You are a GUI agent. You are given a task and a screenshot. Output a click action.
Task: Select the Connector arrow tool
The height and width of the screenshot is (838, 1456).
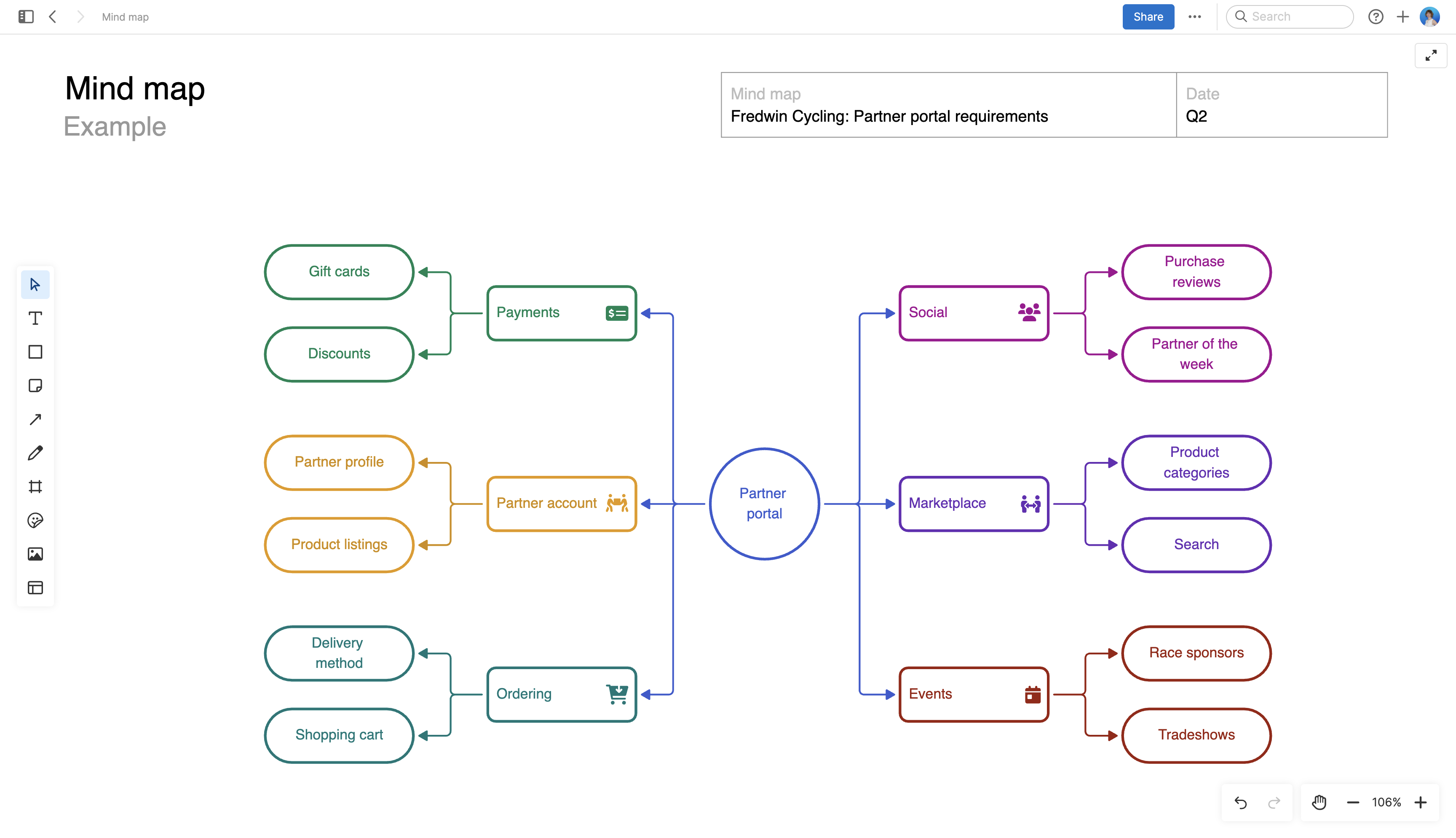pos(35,419)
